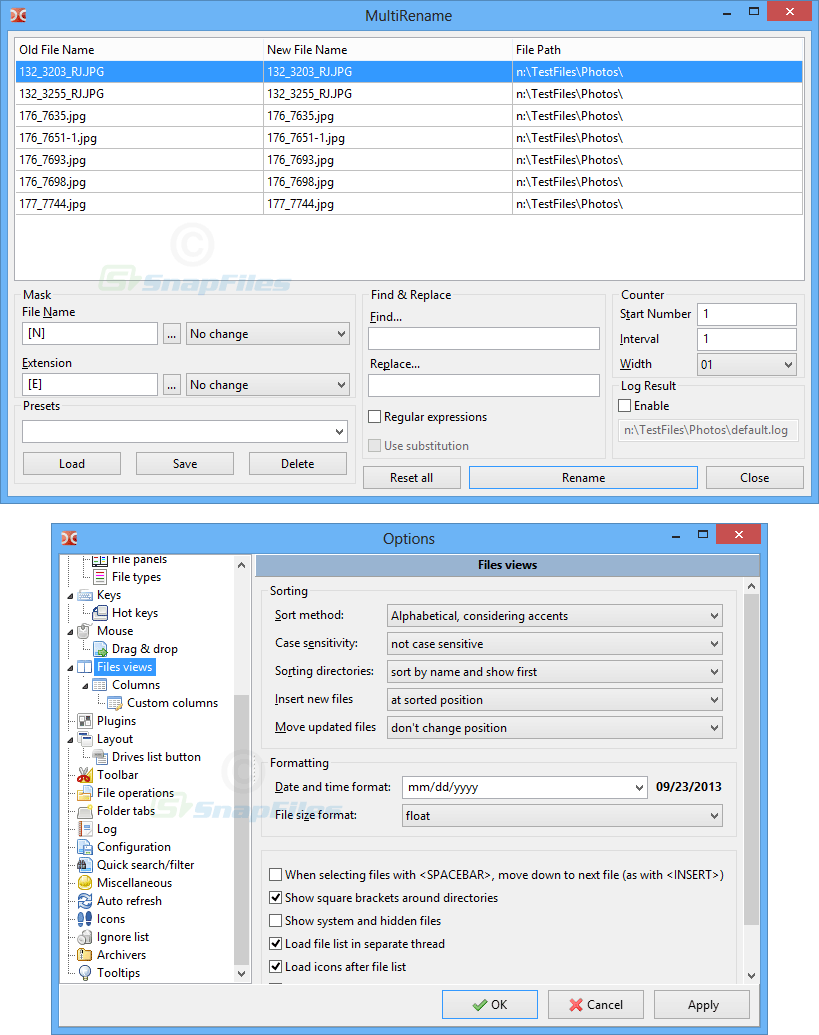This screenshot has height=1035, width=819.
Task: Click the Keys keyboard icon
Action: click(85, 595)
